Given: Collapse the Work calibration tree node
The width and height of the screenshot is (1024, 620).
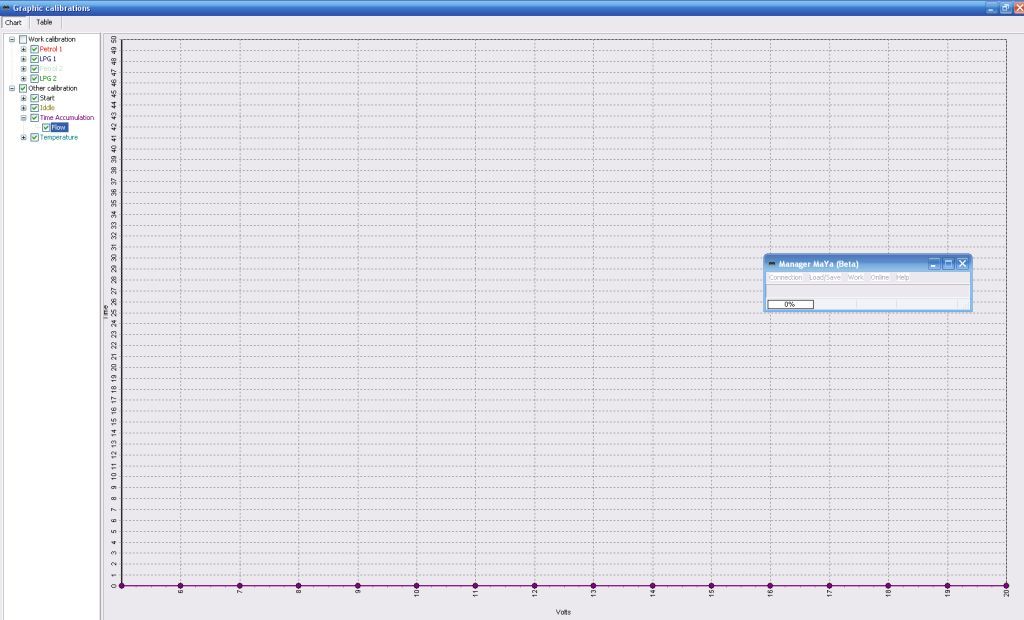Looking at the screenshot, I should pos(12,39).
